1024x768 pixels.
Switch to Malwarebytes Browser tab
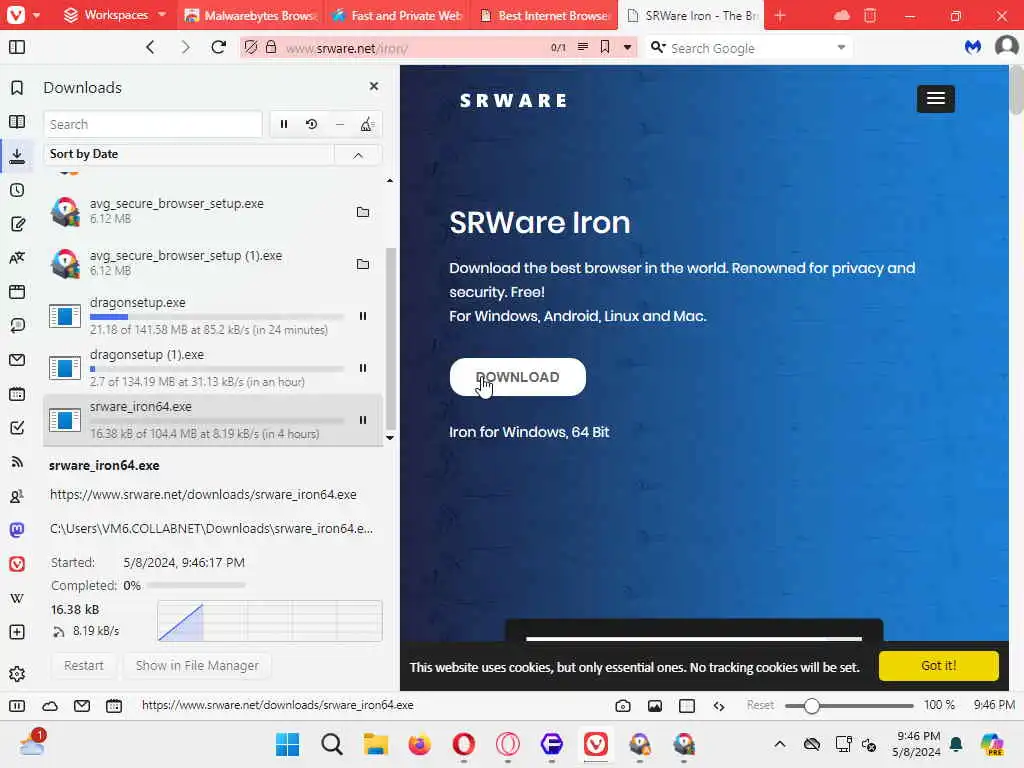click(251, 15)
